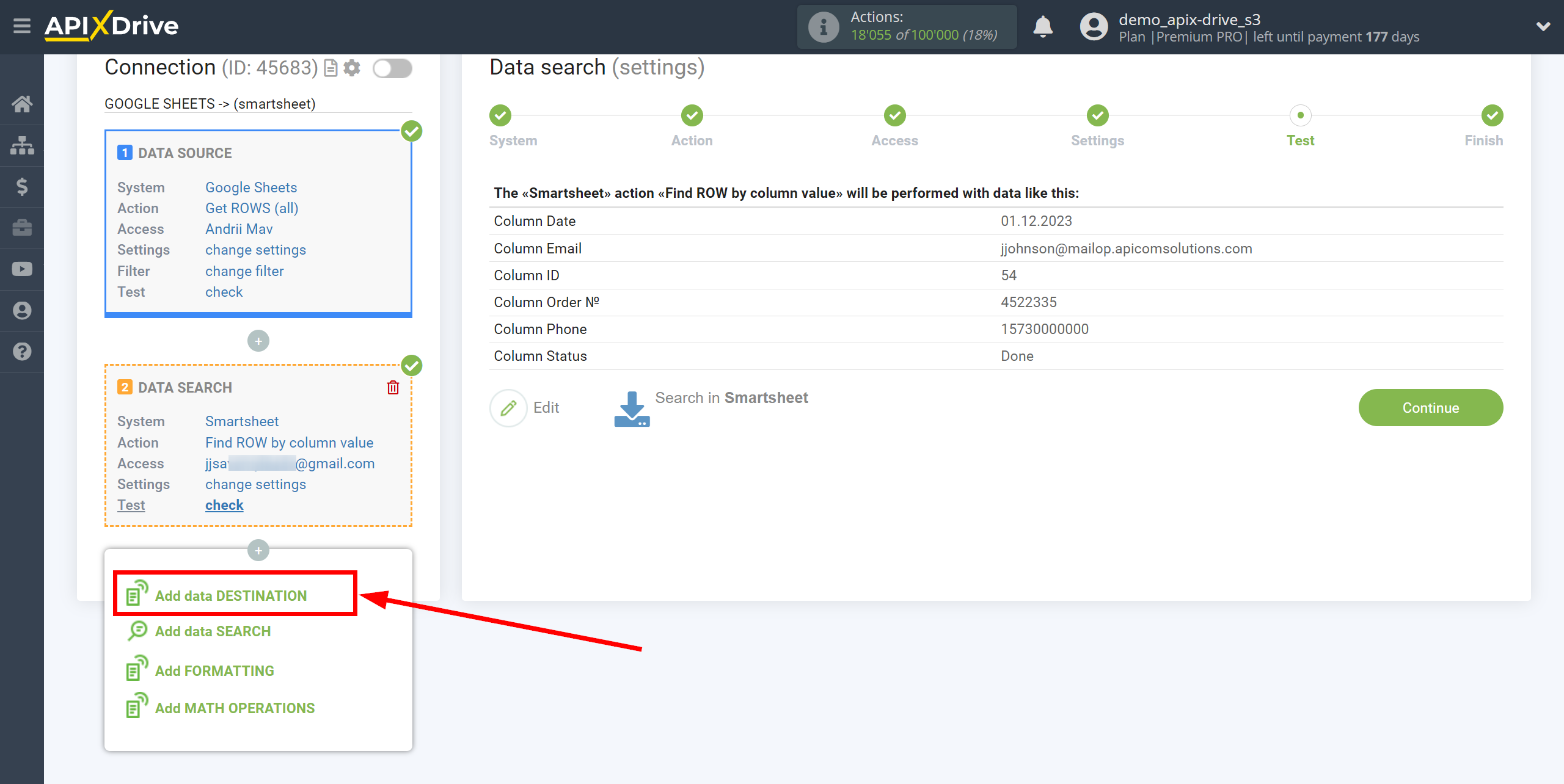The image size is (1564, 784).
Task: Go to the Test step
Action: 1301,115
